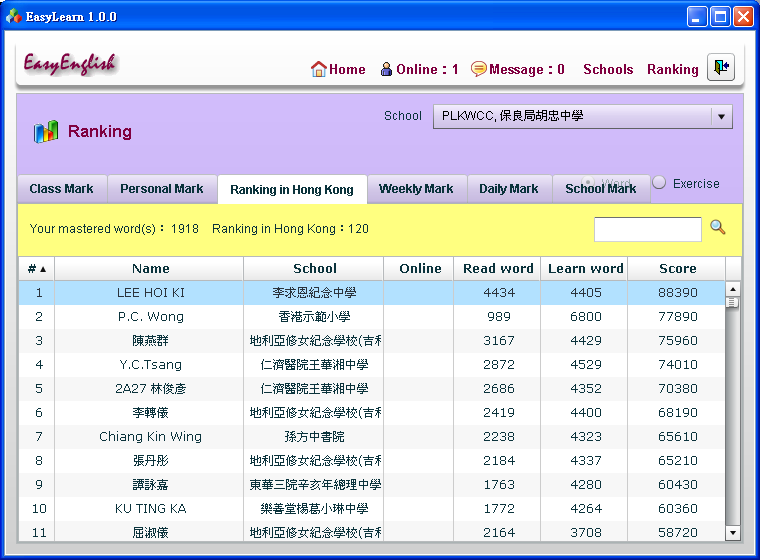This screenshot has height=560, width=760.
Task: Click the table scrollbar up arrow
Action: pyautogui.click(x=733, y=289)
